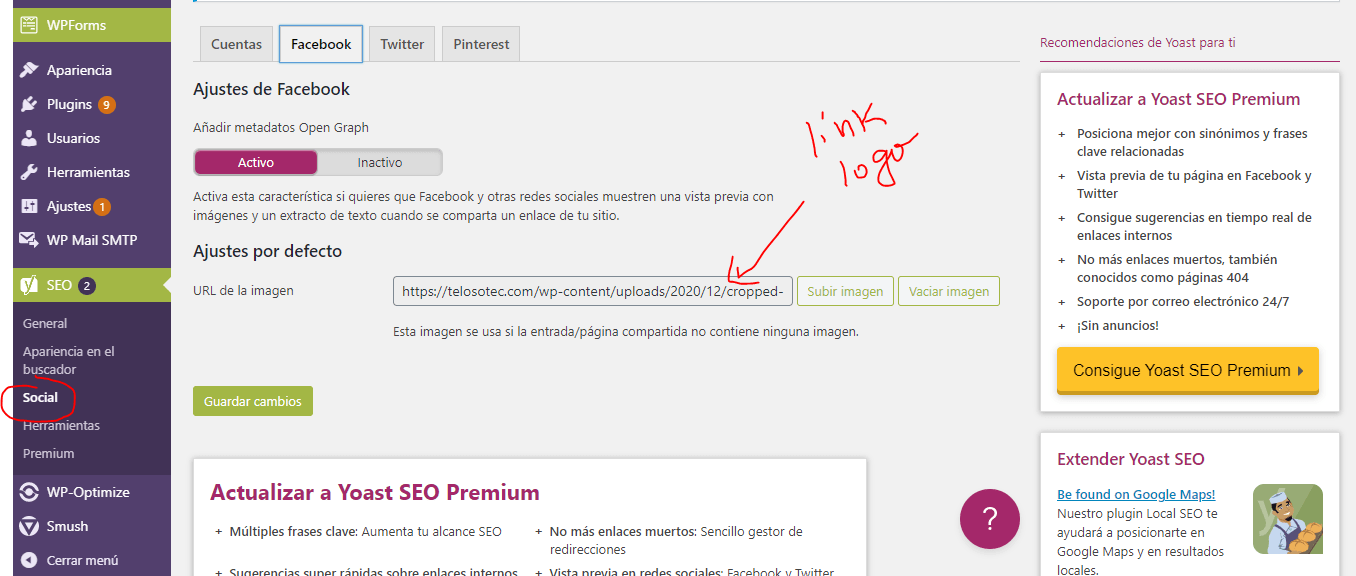Viewport: 1356px width, 576px height.
Task: Click the Yoast SEO logo icon
Action: 29,285
